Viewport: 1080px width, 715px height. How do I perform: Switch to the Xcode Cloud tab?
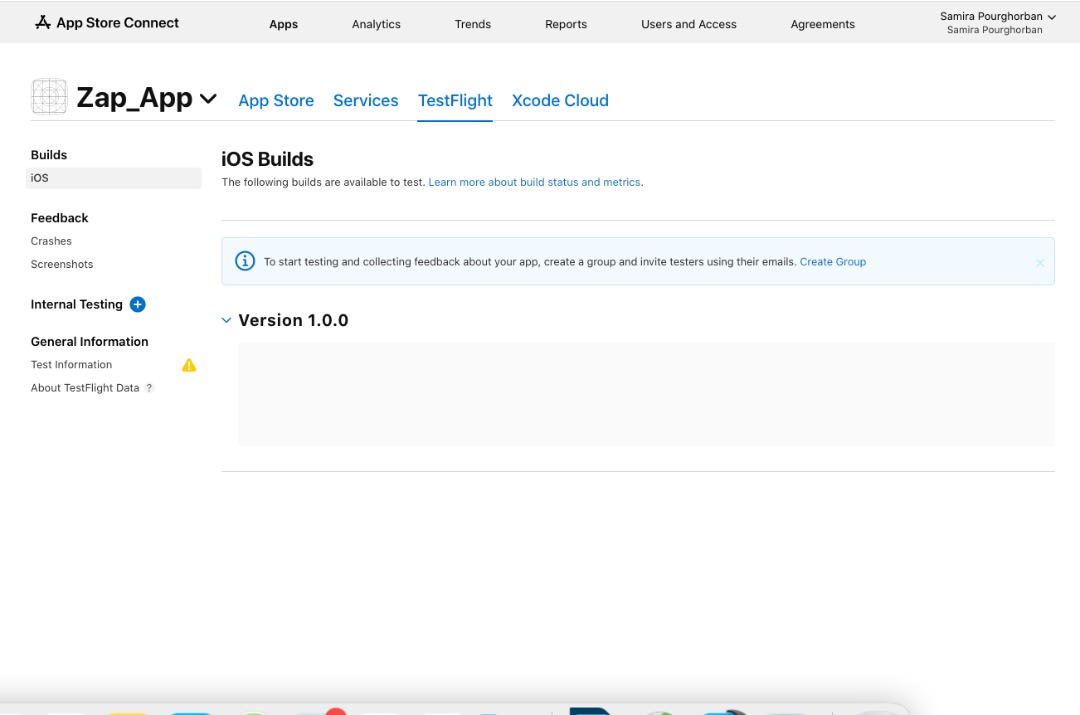pyautogui.click(x=560, y=100)
